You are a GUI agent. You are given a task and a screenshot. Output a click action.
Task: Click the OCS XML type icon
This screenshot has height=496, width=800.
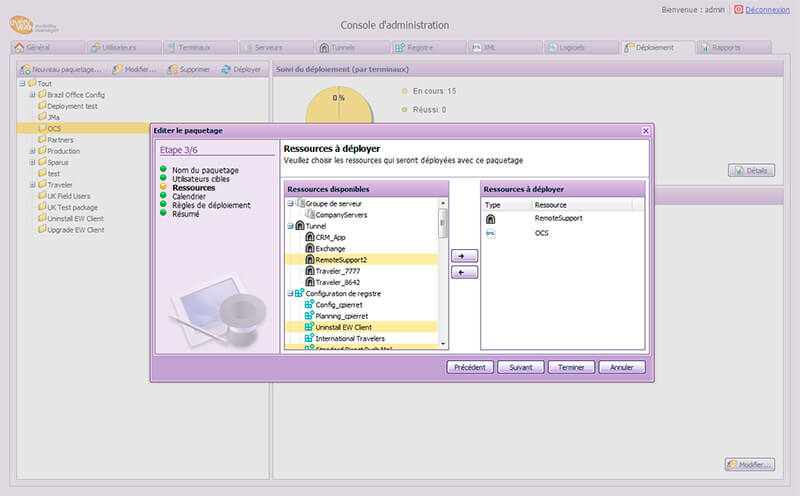click(490, 233)
